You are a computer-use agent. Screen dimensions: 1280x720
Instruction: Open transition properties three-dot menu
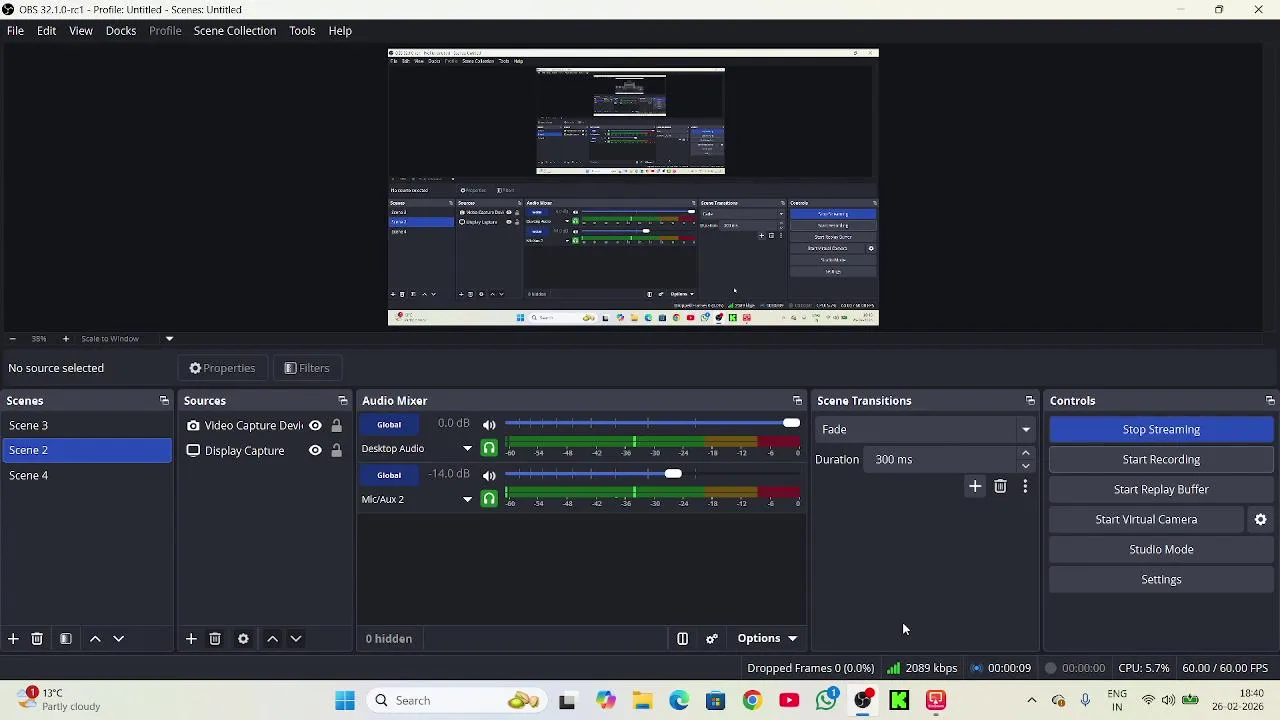pyautogui.click(x=1025, y=486)
